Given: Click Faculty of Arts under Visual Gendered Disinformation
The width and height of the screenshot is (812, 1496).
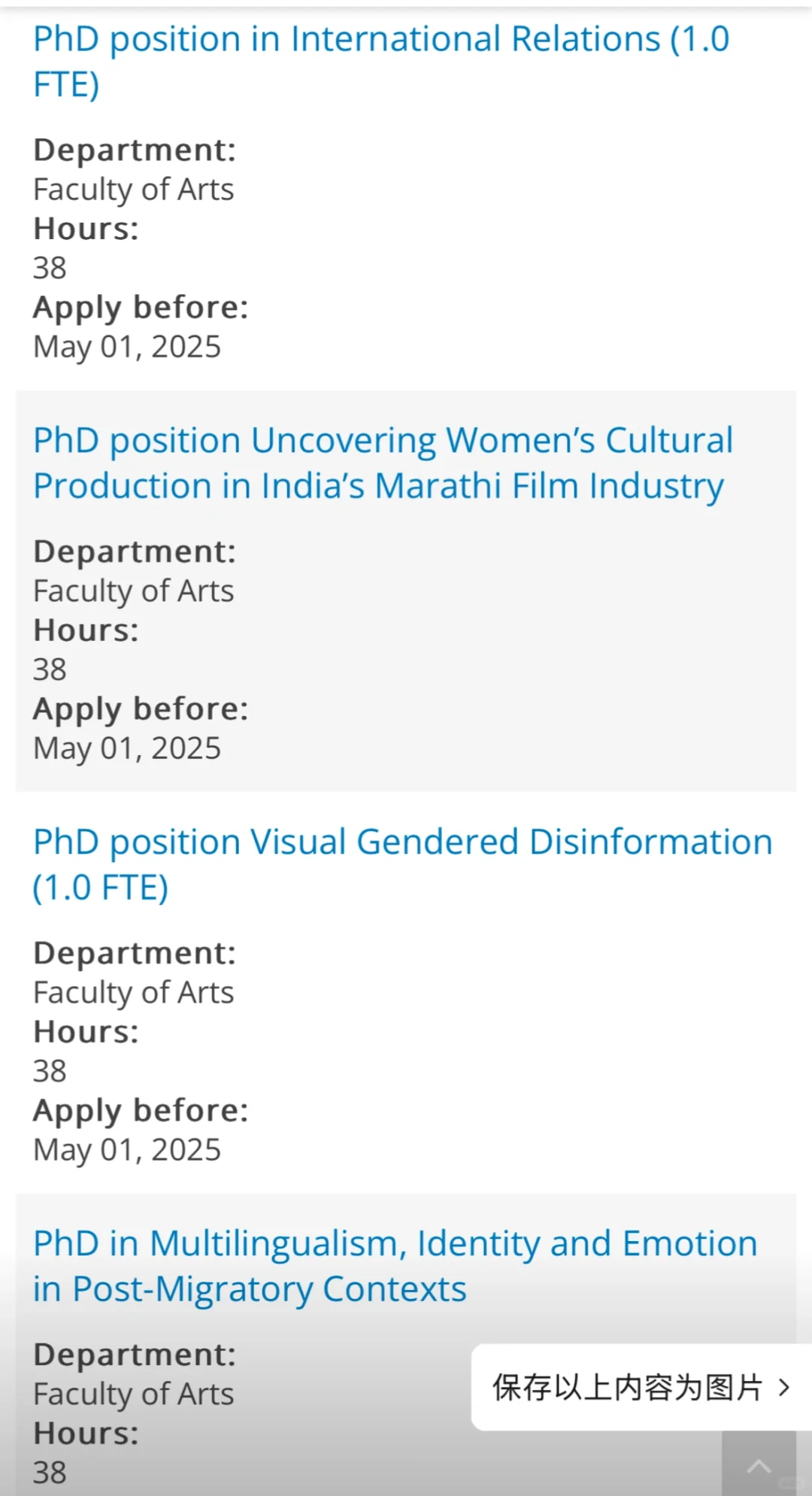Looking at the screenshot, I should [x=133, y=993].
